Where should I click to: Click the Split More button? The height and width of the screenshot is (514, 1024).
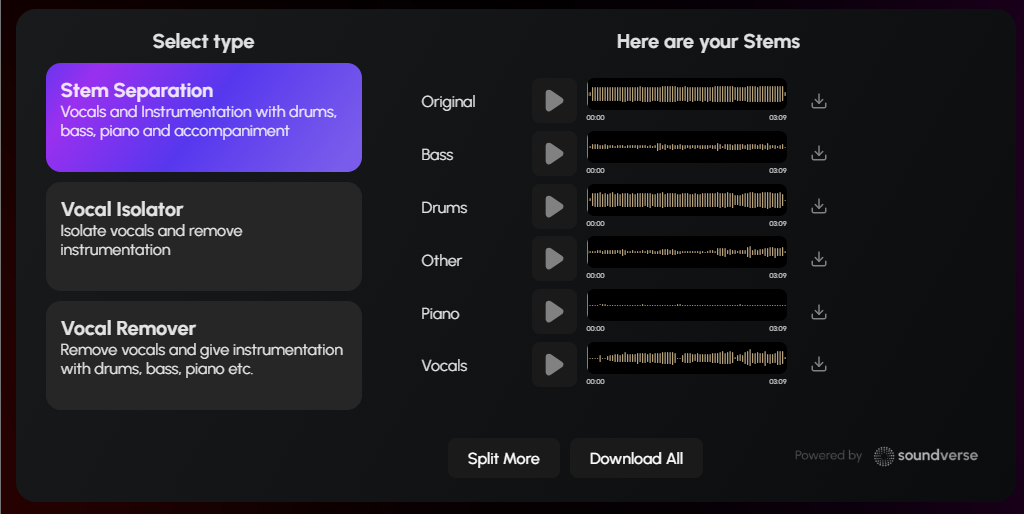click(x=504, y=458)
